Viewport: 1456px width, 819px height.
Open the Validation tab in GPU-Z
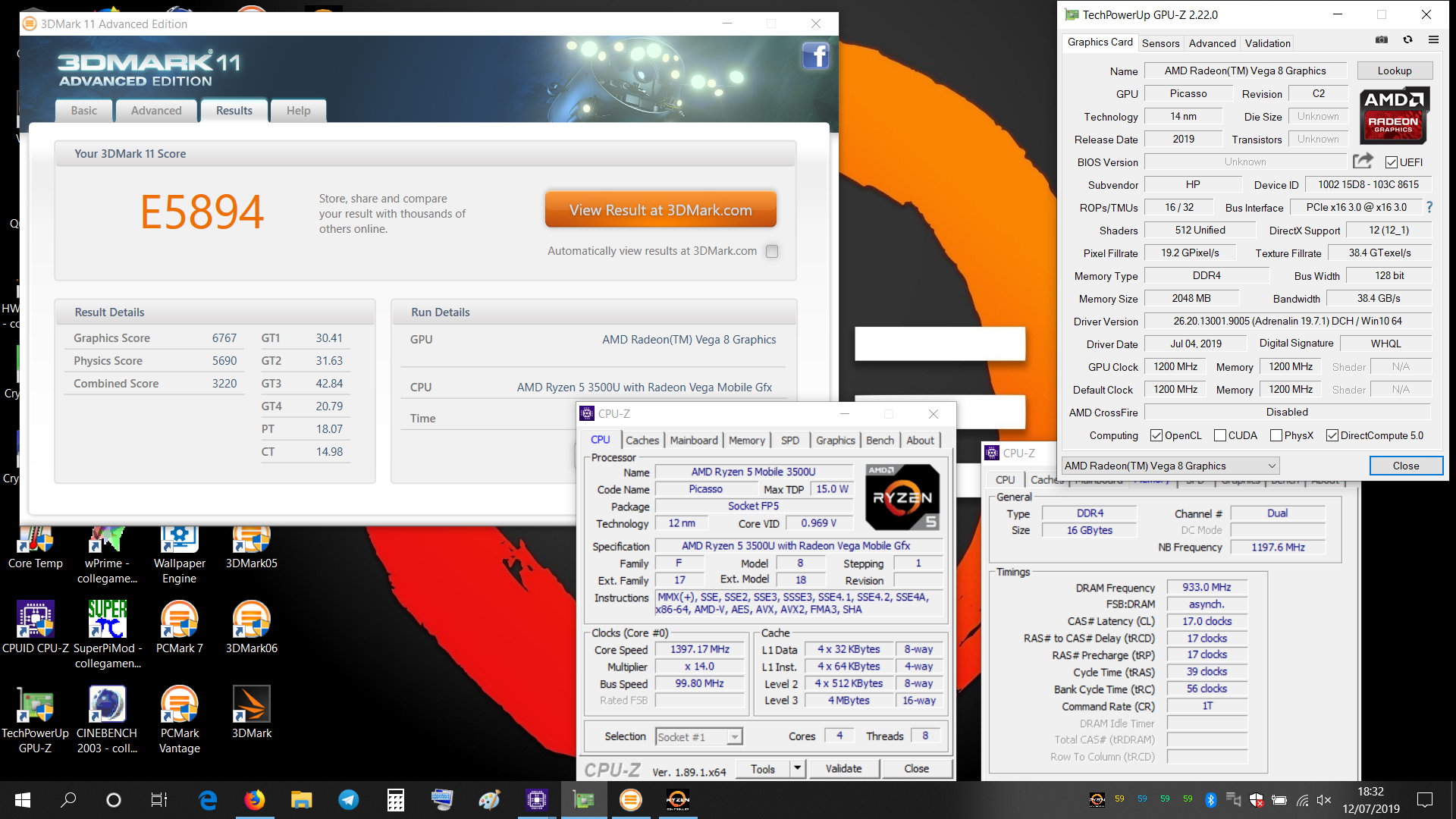1267,43
